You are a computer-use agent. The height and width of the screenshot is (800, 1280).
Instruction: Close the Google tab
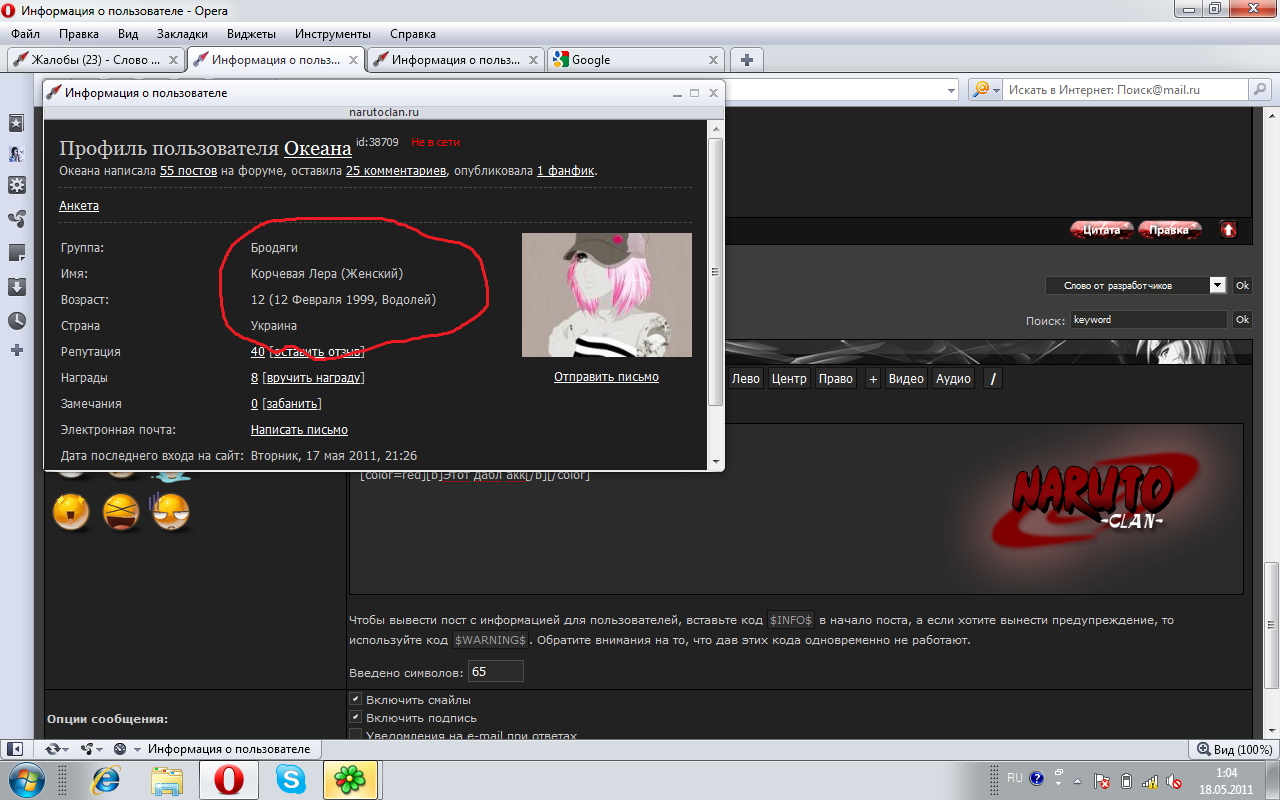click(x=712, y=59)
